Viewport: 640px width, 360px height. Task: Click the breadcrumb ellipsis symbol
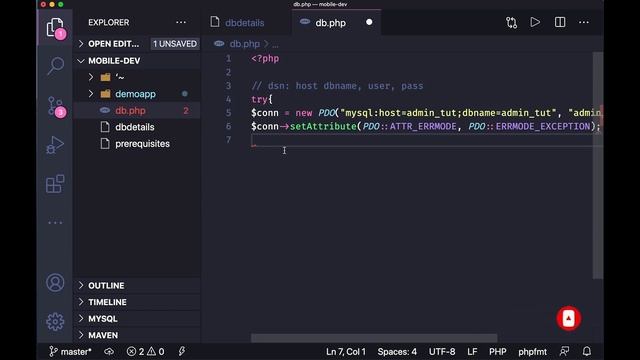click(276, 44)
